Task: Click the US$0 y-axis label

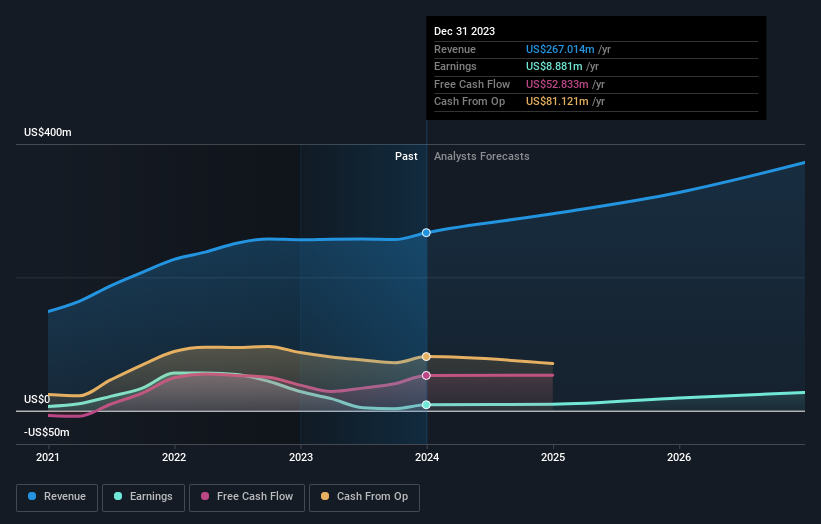Action: click(37, 399)
